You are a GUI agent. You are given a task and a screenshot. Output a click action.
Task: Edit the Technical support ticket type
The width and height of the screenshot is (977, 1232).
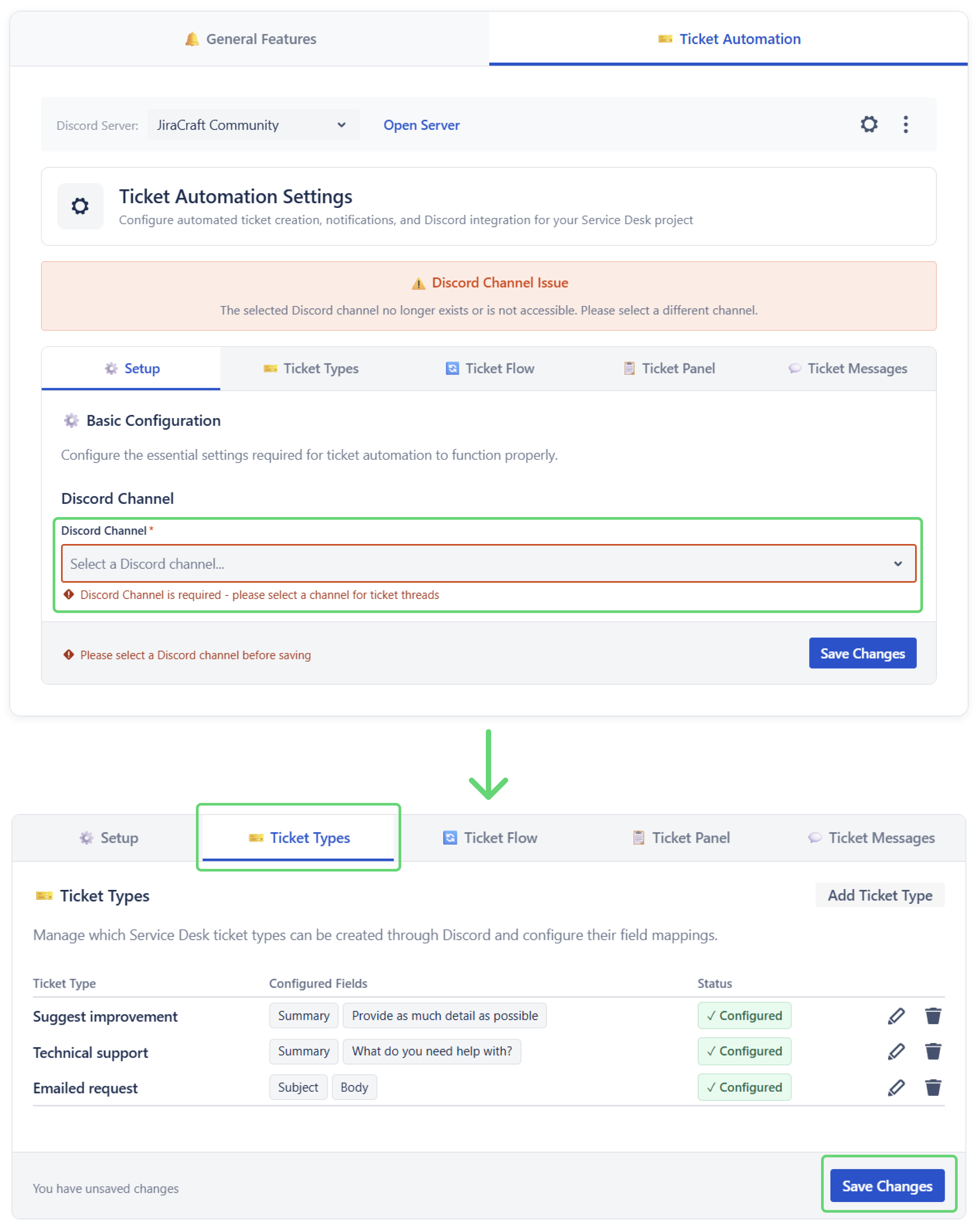click(896, 1051)
